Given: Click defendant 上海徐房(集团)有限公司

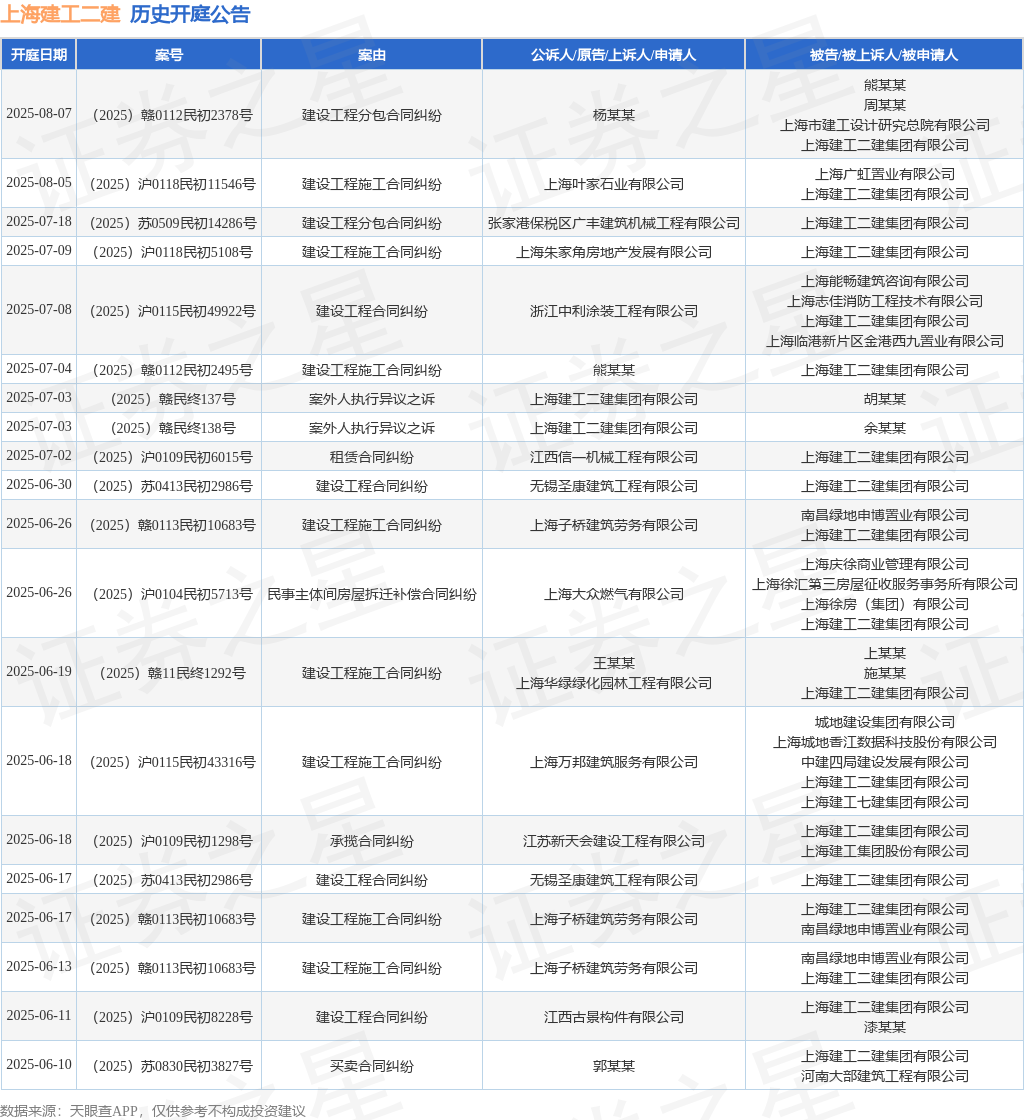Looking at the screenshot, I should coord(885,604).
